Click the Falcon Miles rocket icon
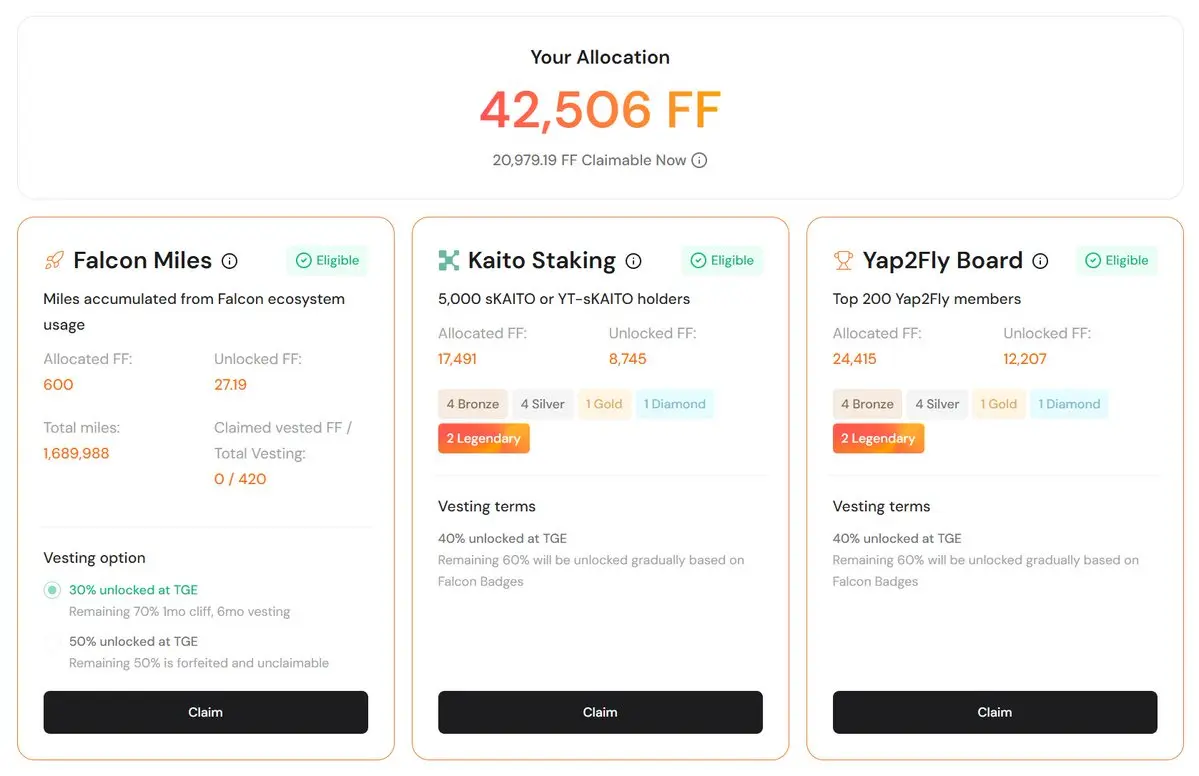Screen dimensions: 1199x776 tap(54, 261)
